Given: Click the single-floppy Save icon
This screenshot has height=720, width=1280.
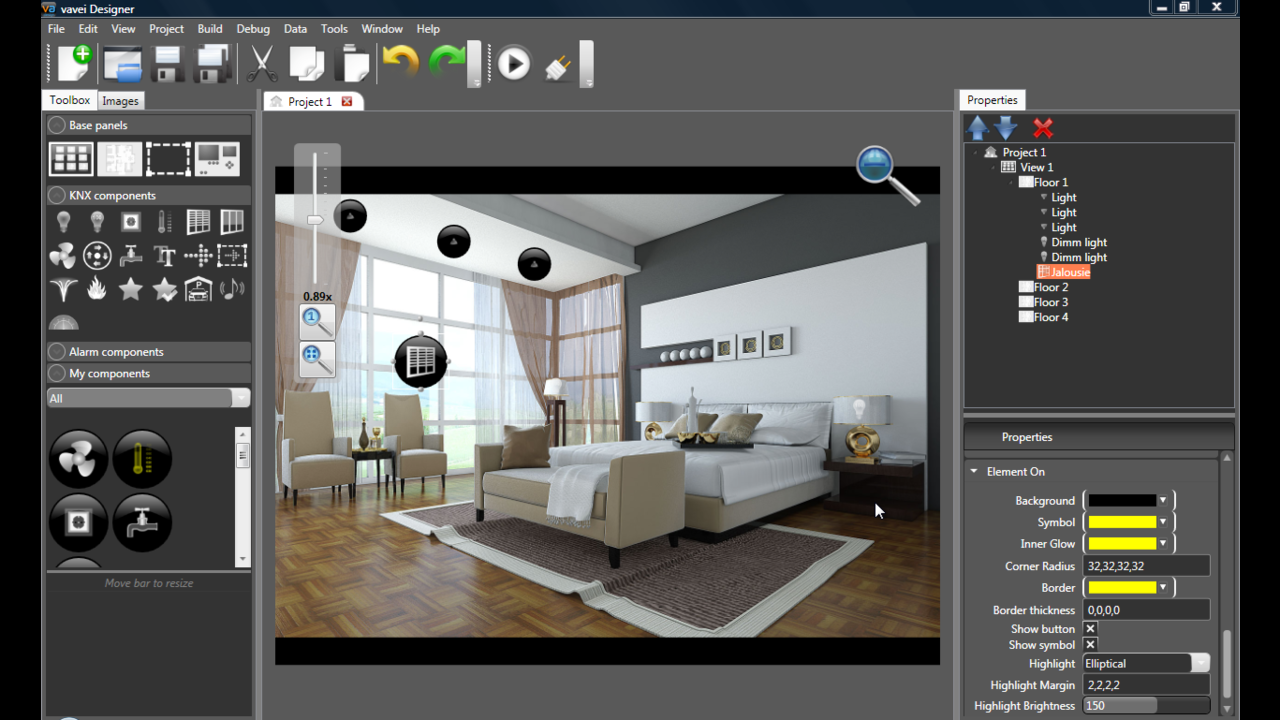Looking at the screenshot, I should (168, 64).
